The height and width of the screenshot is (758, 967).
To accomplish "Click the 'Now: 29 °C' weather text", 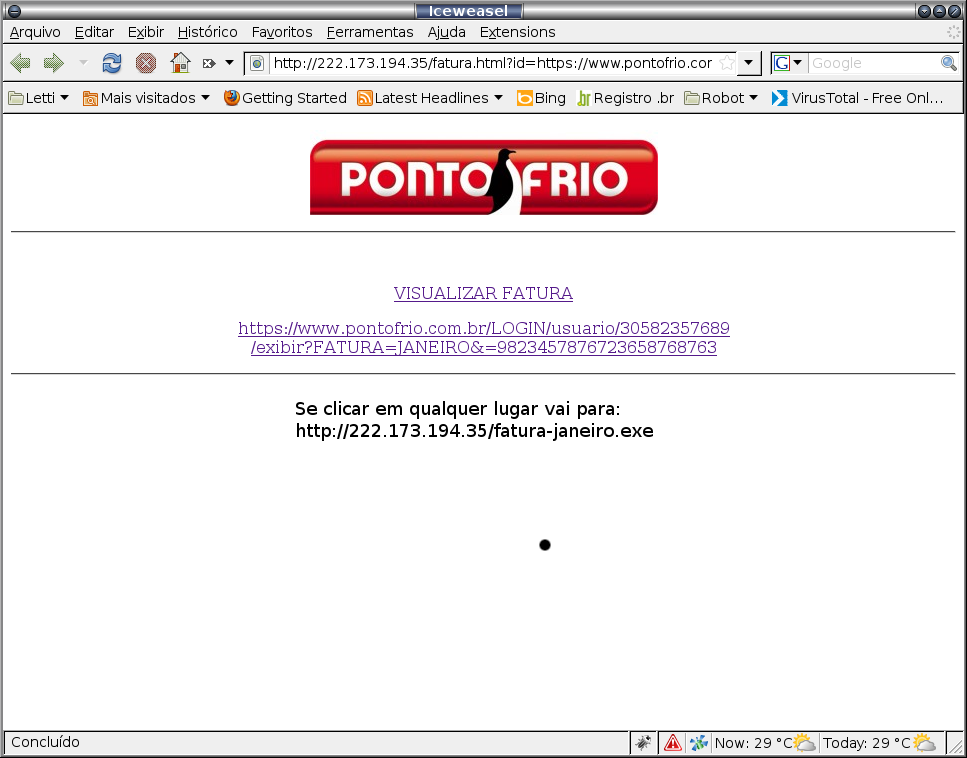I will (x=753, y=743).
